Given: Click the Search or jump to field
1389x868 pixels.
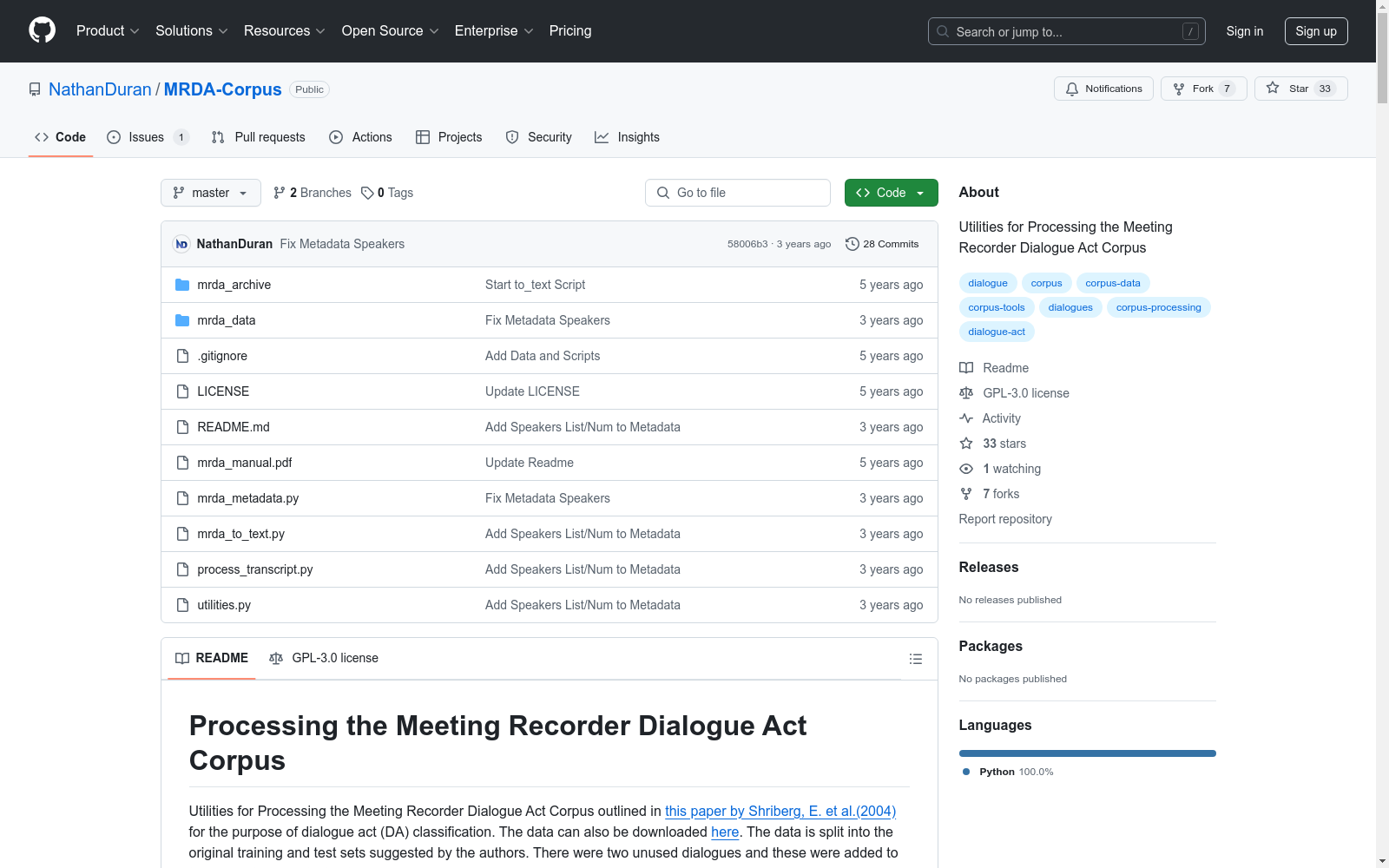Looking at the screenshot, I should (1066, 31).
